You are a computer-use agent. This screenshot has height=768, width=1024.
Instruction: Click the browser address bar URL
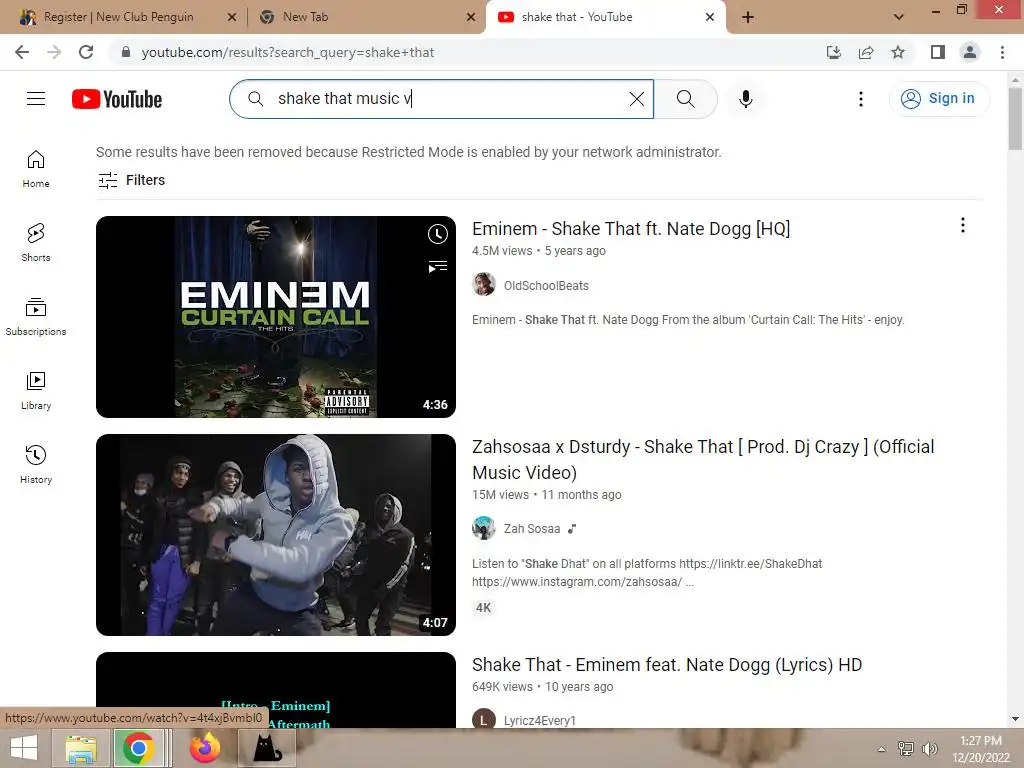point(287,52)
